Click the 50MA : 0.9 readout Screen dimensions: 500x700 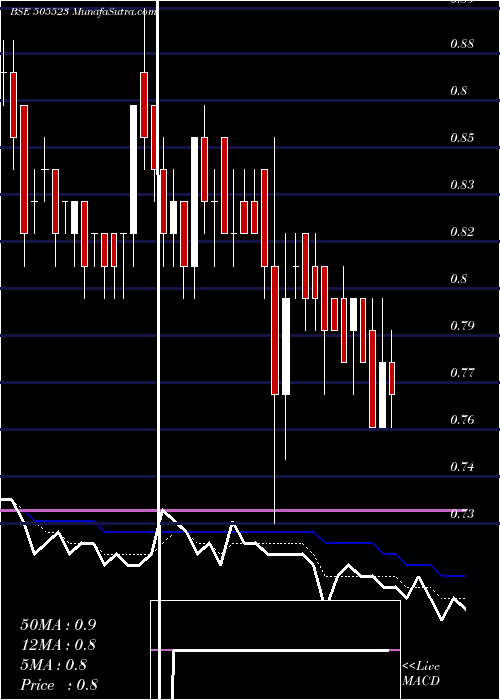(x=58, y=625)
